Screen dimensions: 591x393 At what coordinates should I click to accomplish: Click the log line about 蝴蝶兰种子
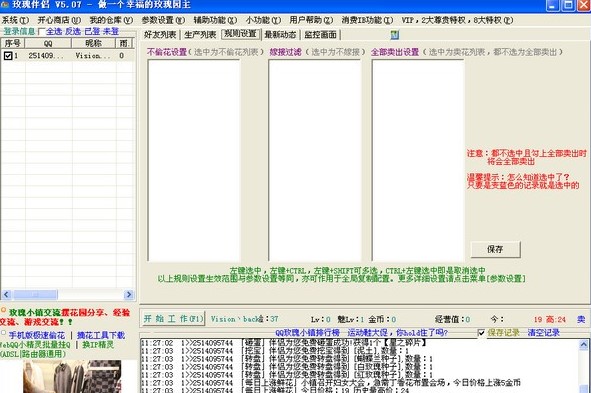[288, 359]
